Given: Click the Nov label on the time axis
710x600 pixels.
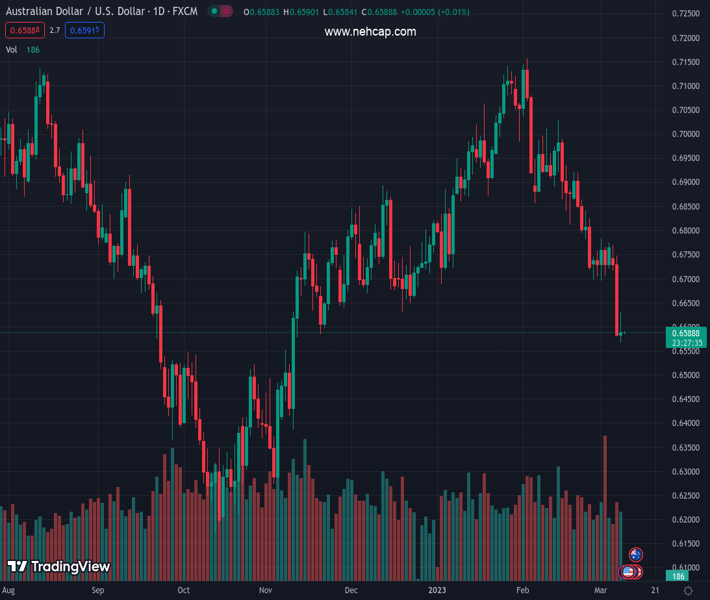Looking at the screenshot, I should pos(265,591).
